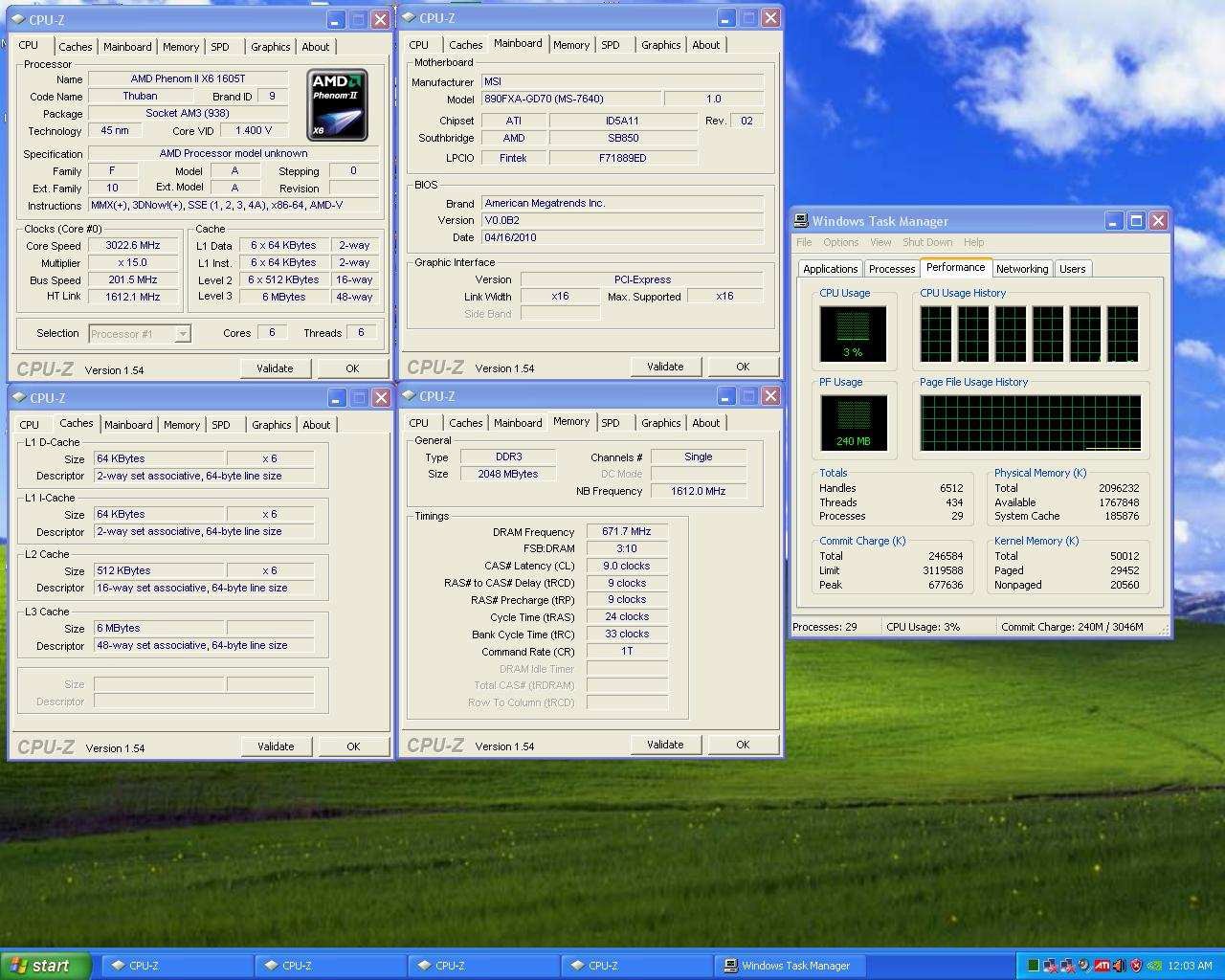This screenshot has height=980, width=1225.
Task: Click the Commit Charge 240M / 3046M status text
Action: 1072,627
